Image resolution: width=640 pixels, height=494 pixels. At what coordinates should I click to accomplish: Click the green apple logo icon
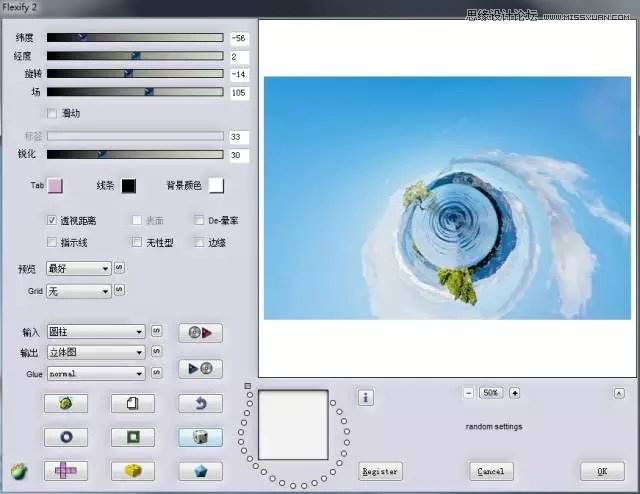click(19, 472)
